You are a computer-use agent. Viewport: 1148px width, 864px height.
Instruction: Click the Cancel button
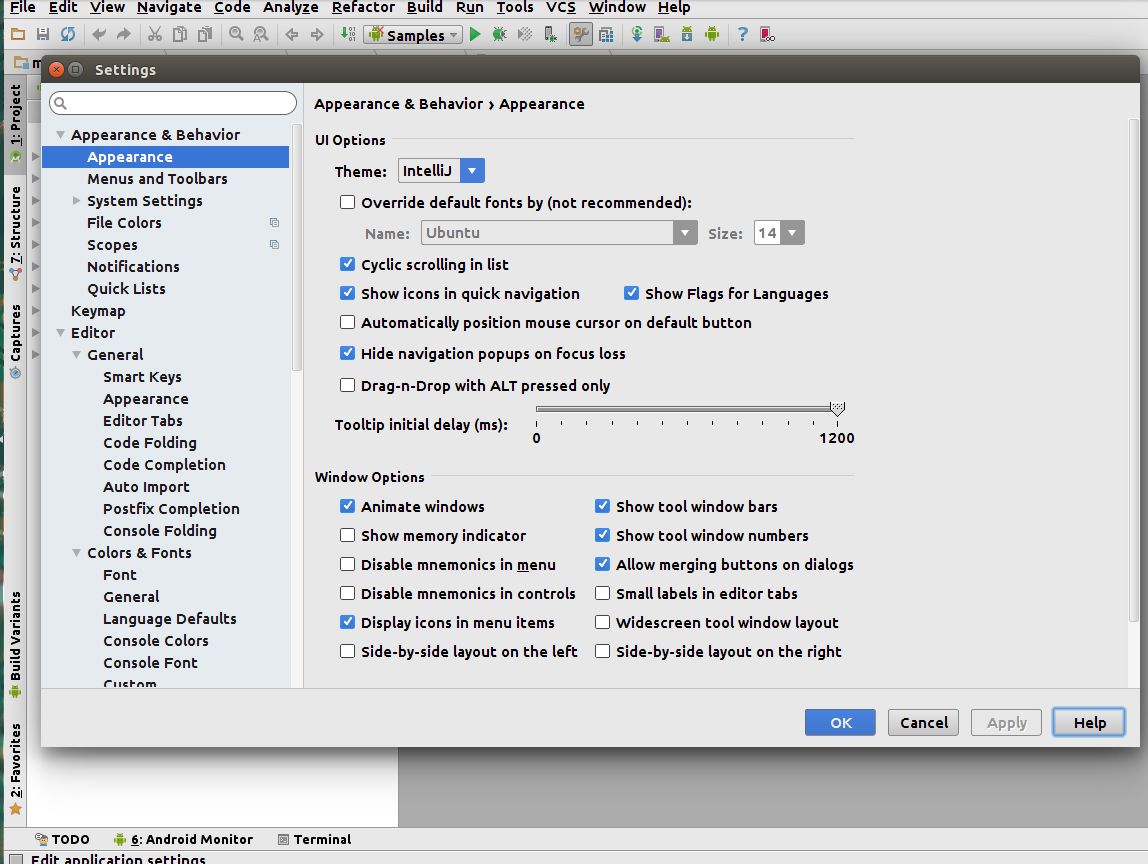pos(923,723)
